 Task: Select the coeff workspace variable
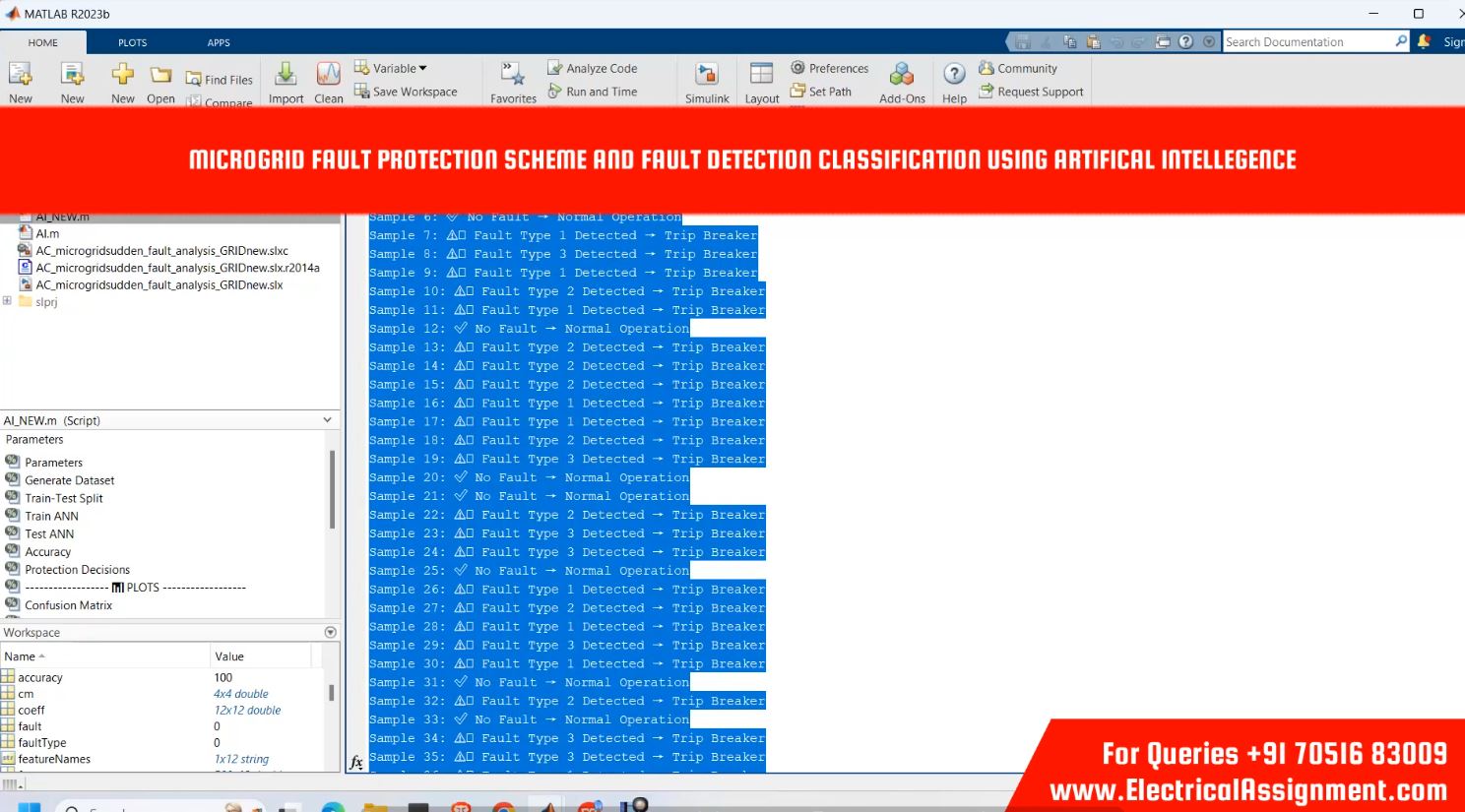click(31, 710)
